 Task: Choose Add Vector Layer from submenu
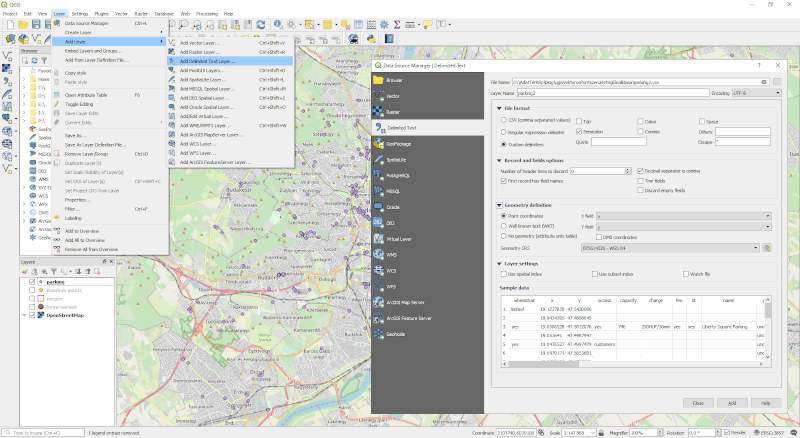coord(231,43)
